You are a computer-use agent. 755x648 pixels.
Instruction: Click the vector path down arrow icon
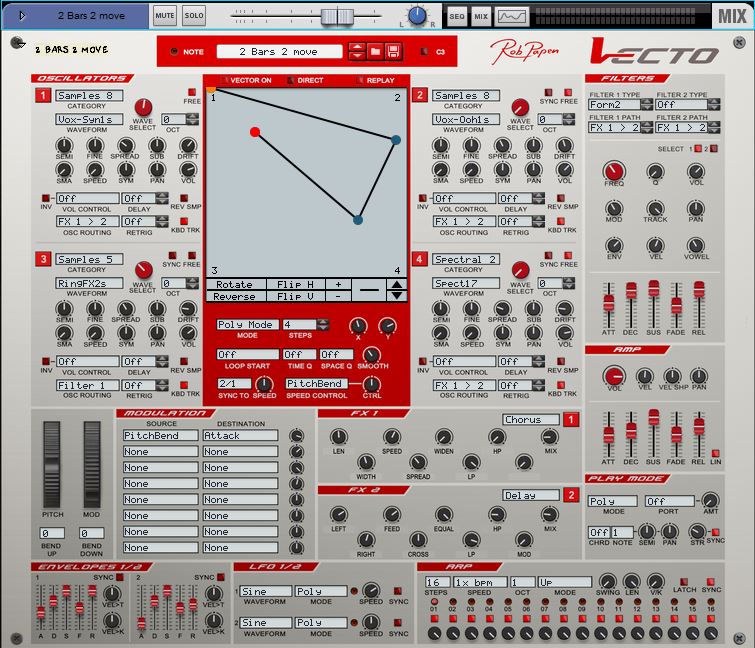(x=397, y=295)
